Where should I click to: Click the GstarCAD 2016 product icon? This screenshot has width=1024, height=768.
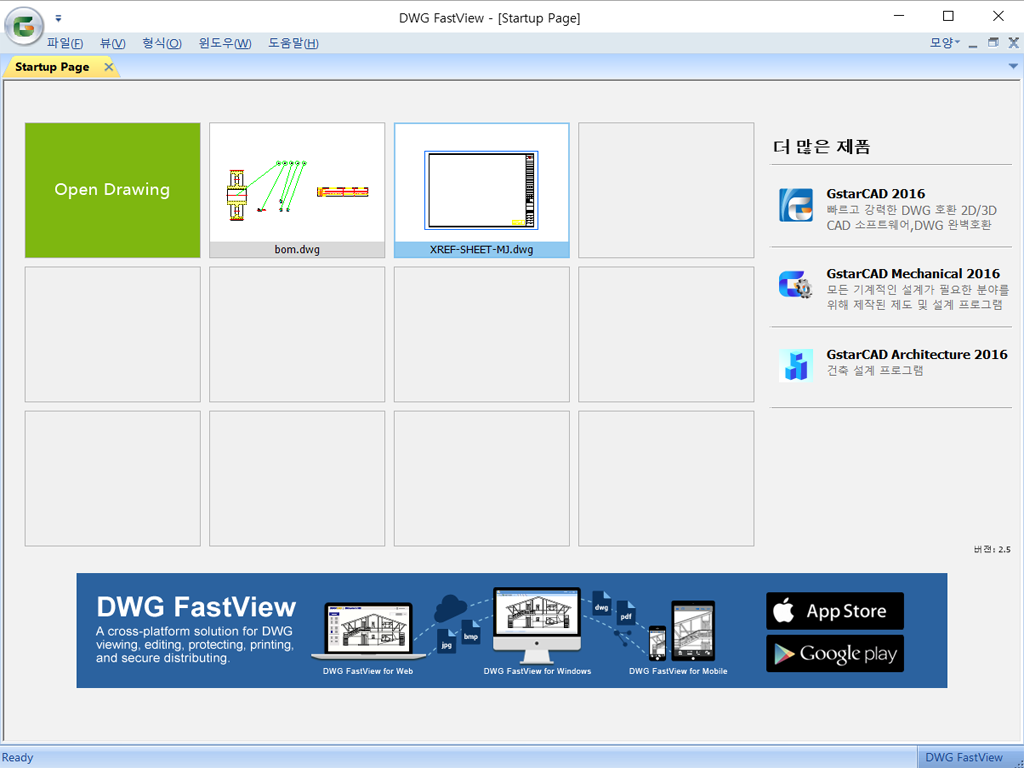click(x=796, y=205)
